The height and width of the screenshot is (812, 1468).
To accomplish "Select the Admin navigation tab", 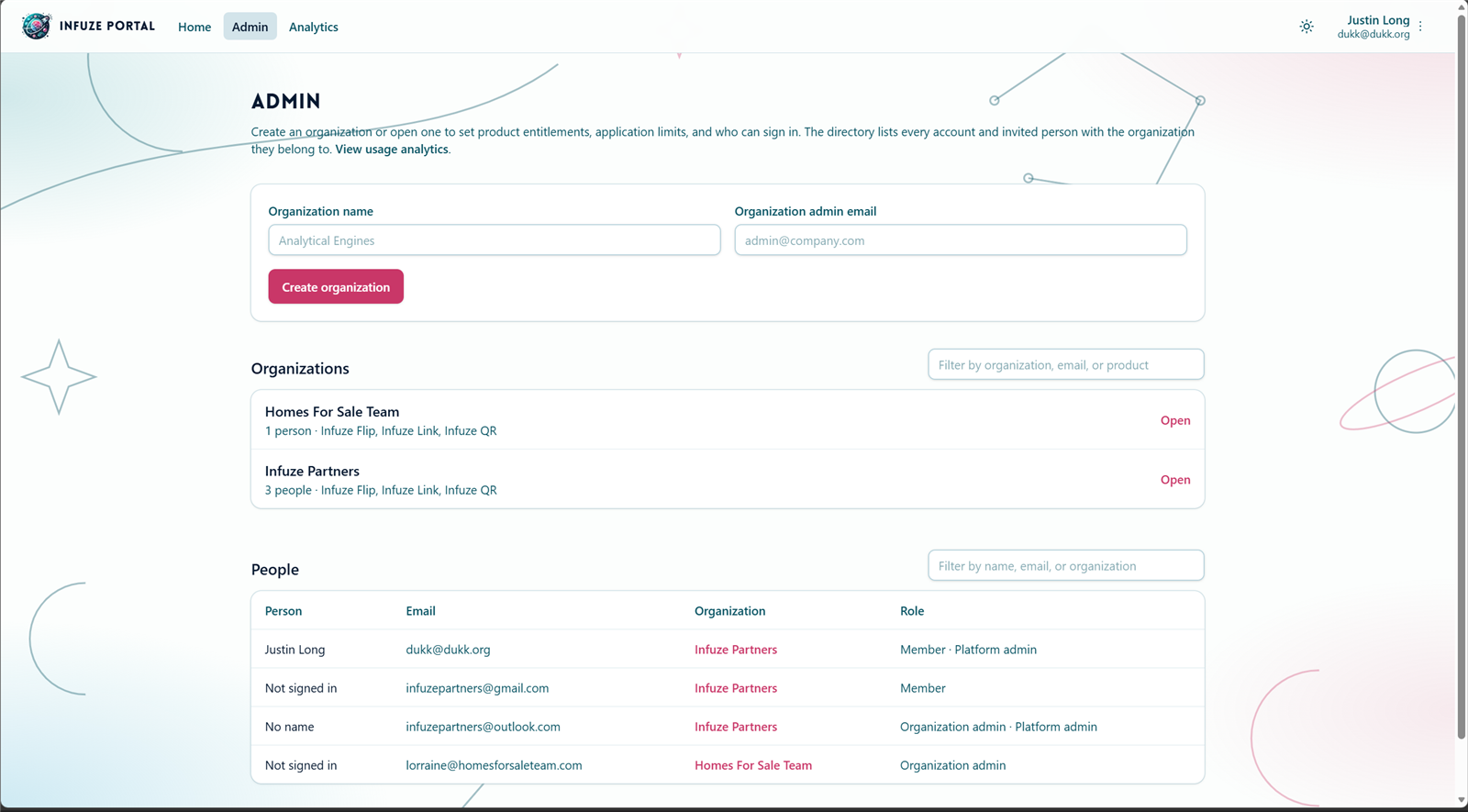I will pos(250,27).
